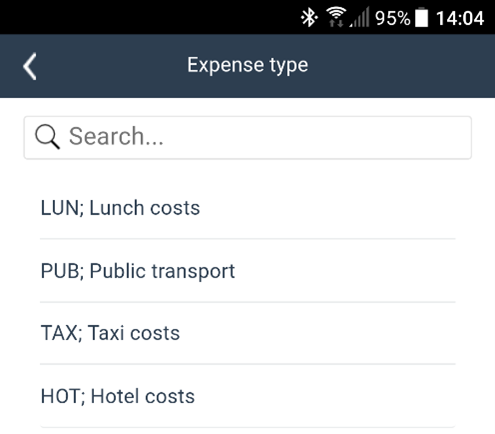Click the HOT code text

(63, 396)
